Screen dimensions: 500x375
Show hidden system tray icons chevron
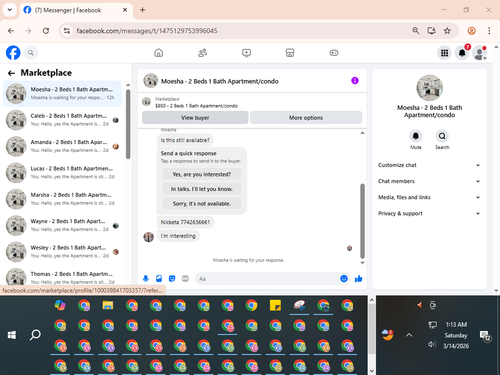[x=409, y=335]
